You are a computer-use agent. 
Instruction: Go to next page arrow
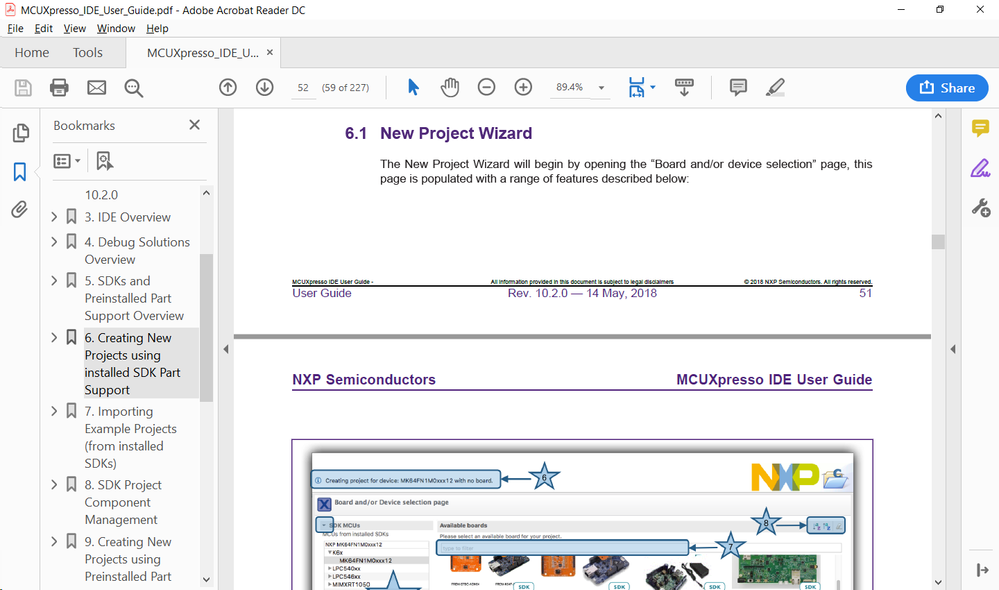pos(265,87)
